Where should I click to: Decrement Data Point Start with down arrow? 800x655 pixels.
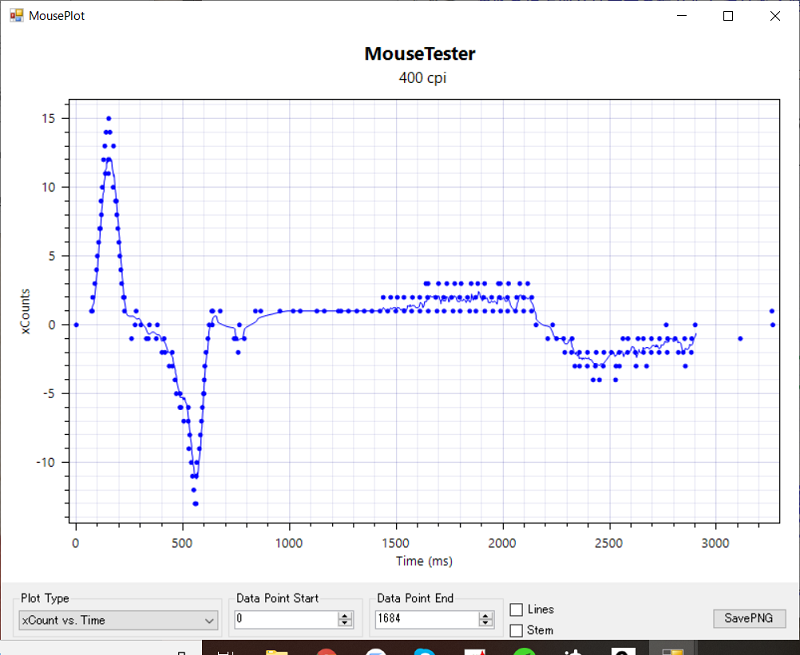[345, 623]
